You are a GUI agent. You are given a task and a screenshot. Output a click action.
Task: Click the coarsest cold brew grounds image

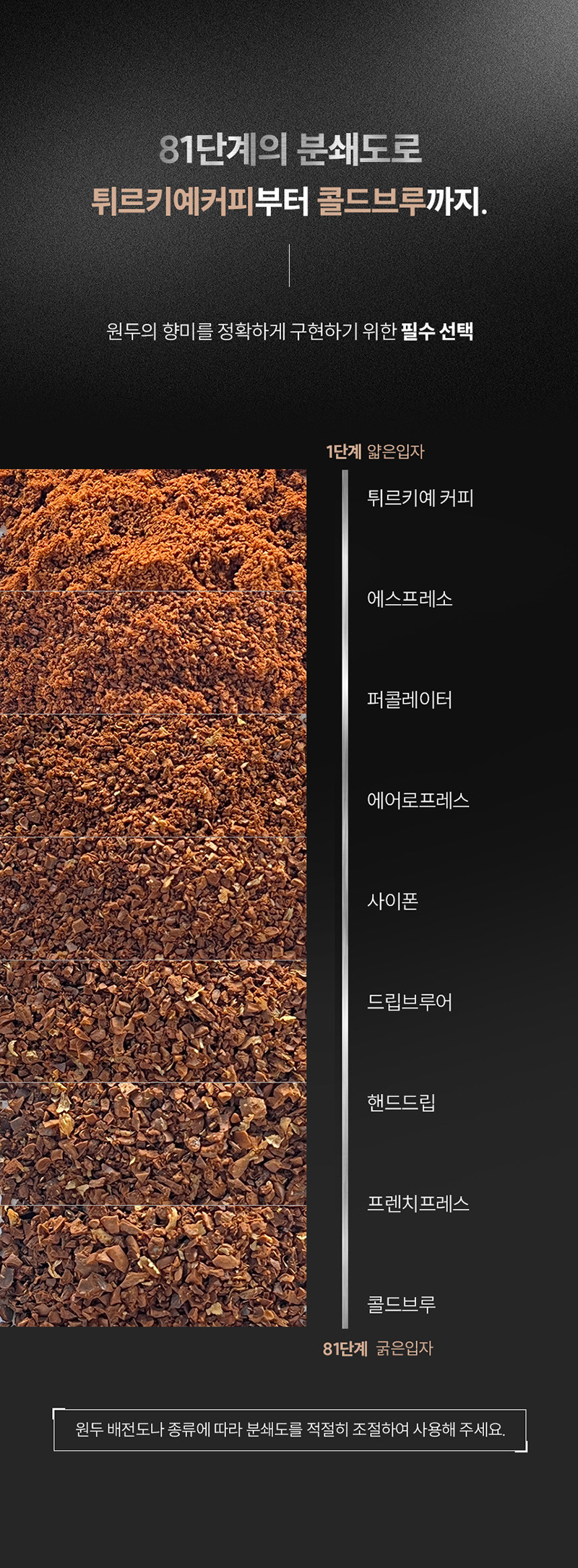(x=153, y=1266)
